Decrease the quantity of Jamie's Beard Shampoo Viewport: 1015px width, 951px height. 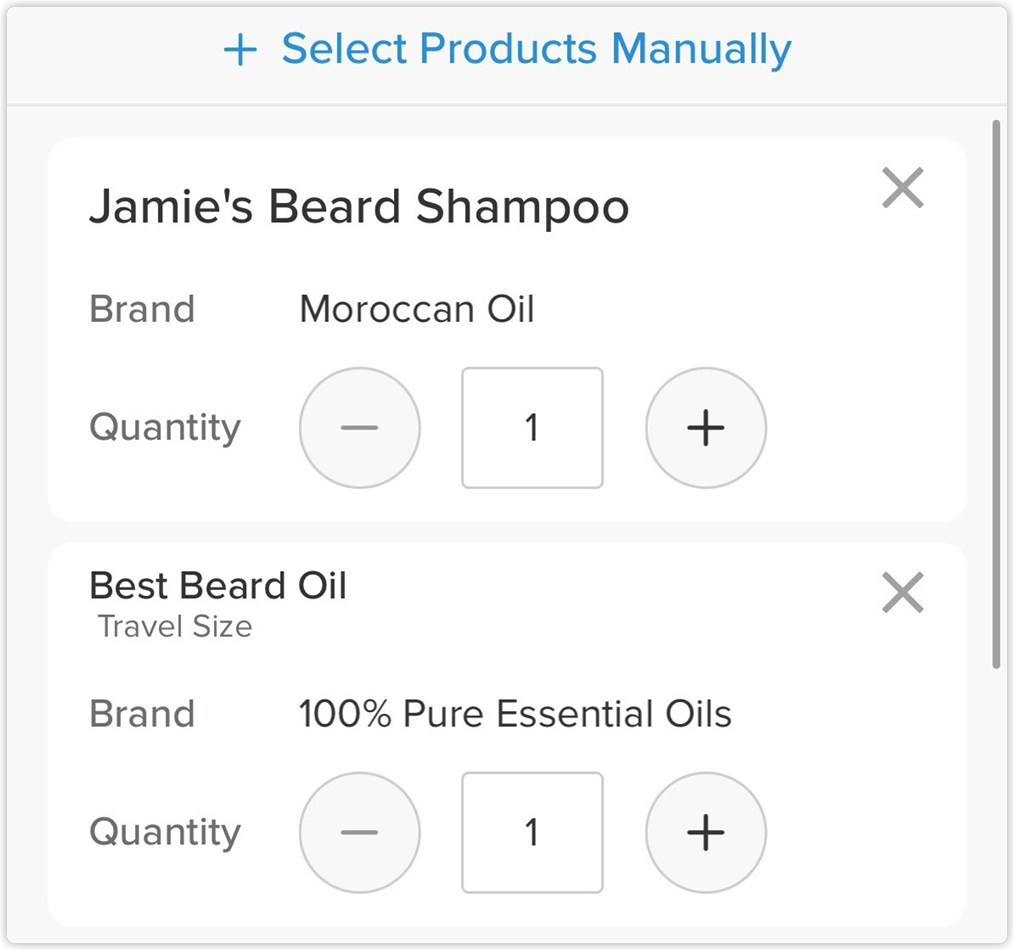coord(360,428)
